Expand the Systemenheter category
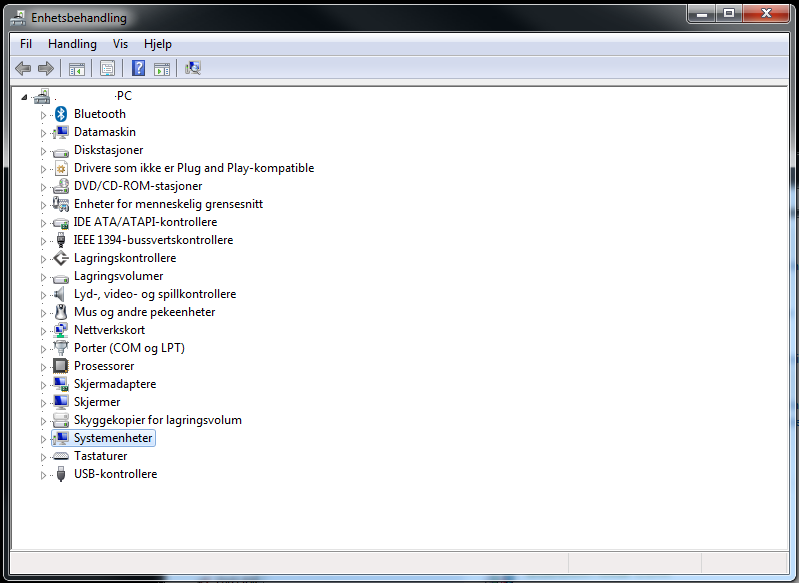This screenshot has width=799, height=583. (43, 439)
